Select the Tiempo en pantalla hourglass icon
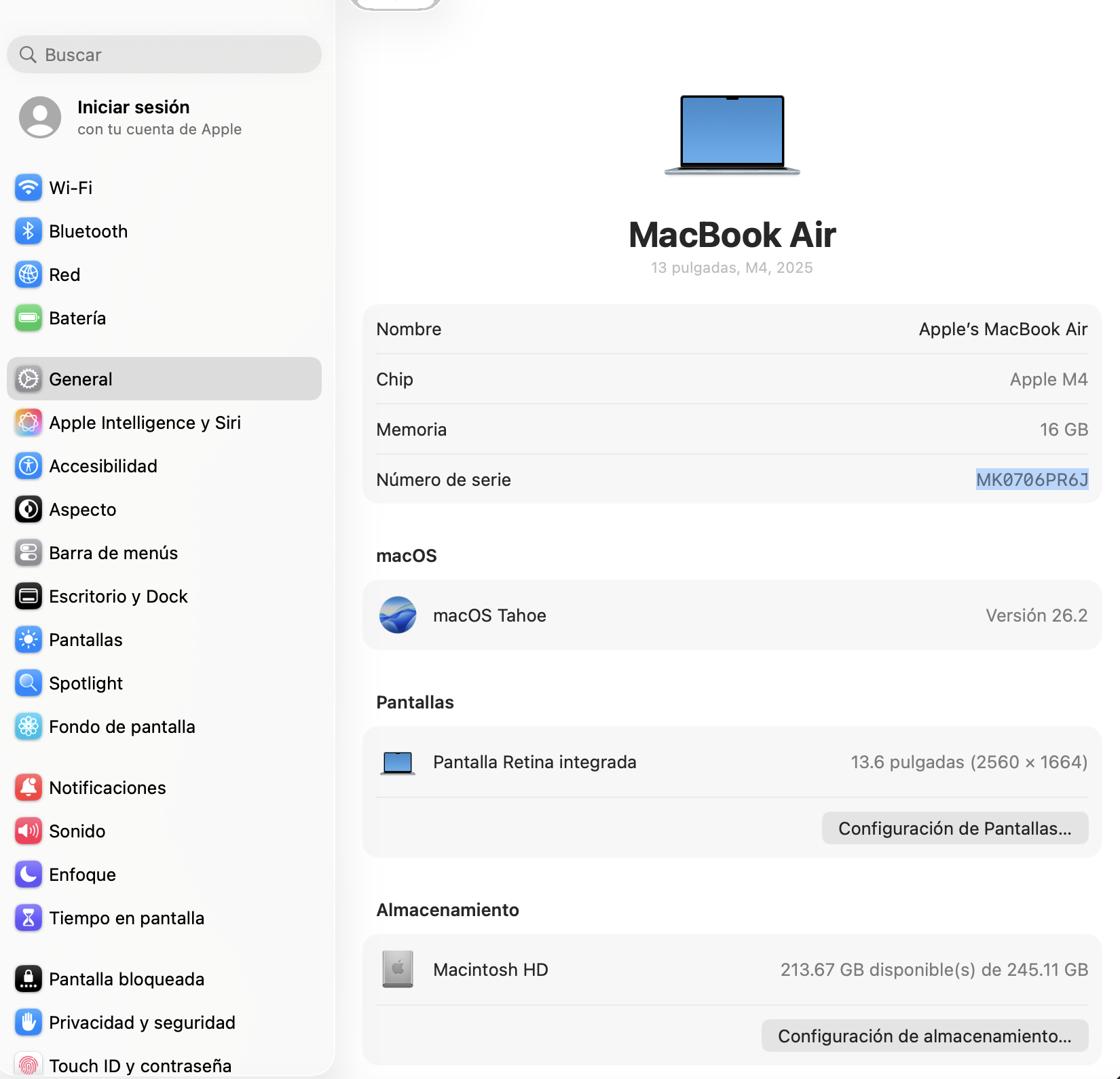The width and height of the screenshot is (1120, 1079). pos(28,918)
